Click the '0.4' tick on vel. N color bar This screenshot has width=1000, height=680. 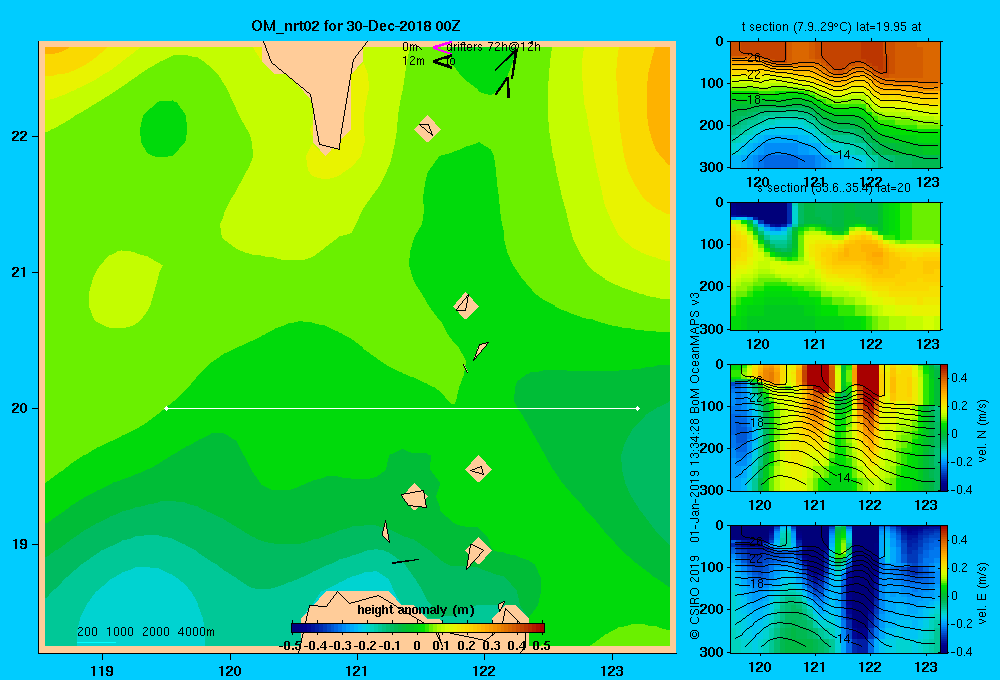click(959, 378)
